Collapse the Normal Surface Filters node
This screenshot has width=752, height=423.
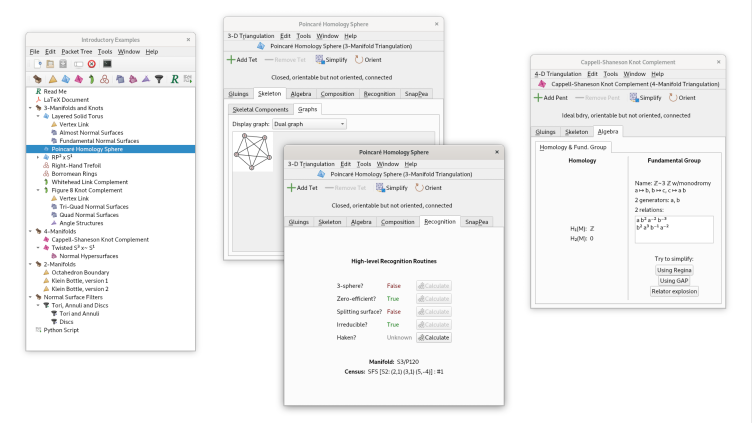(x=31, y=297)
